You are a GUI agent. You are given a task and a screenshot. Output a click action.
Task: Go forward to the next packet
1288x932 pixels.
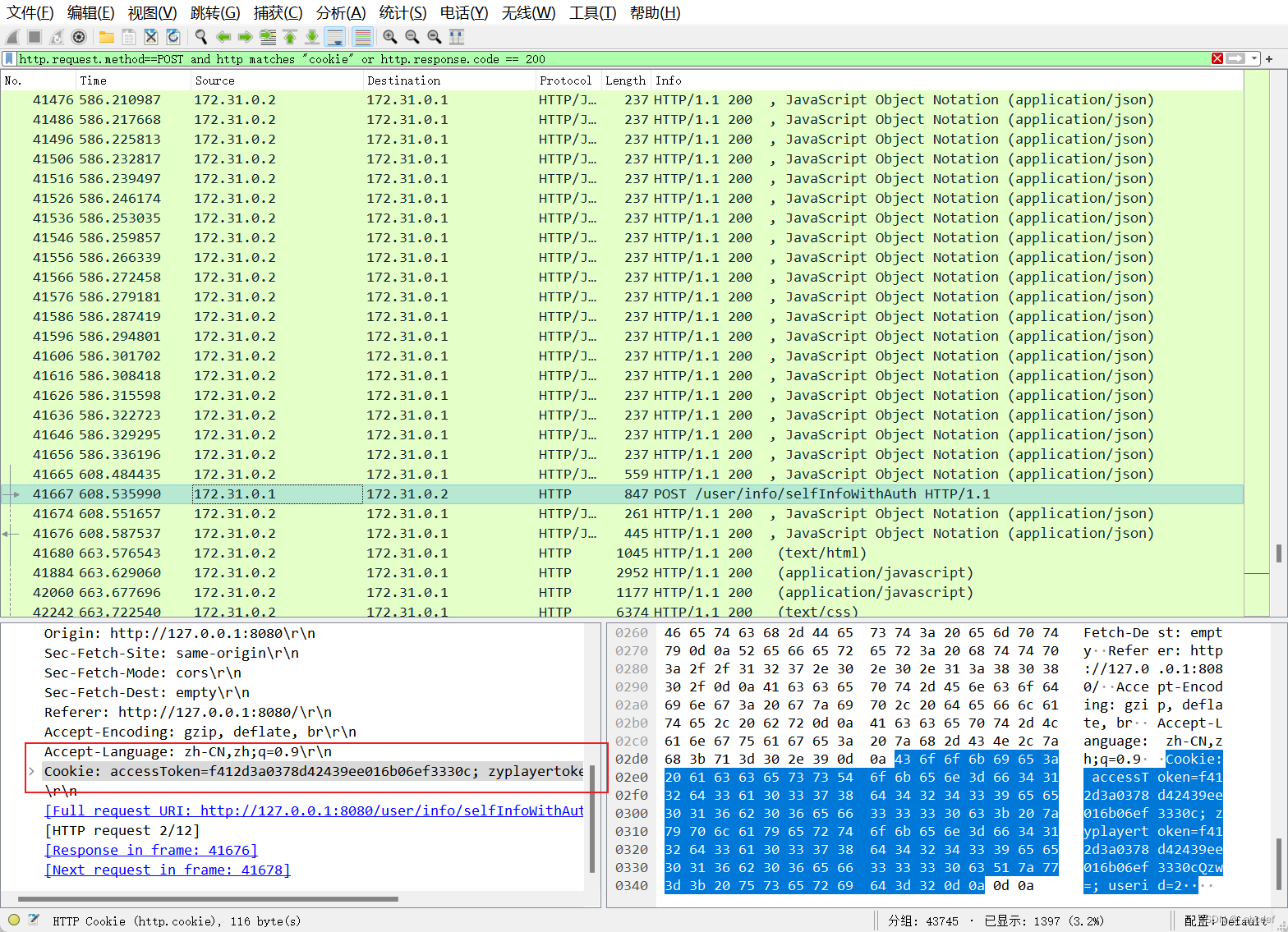[x=245, y=37]
